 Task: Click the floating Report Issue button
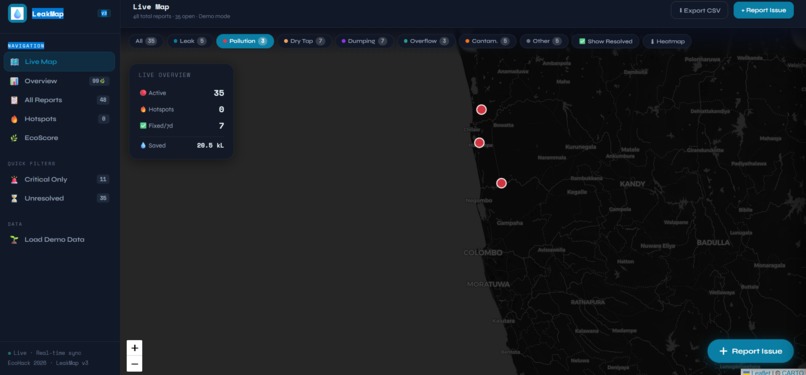pyautogui.click(x=750, y=351)
